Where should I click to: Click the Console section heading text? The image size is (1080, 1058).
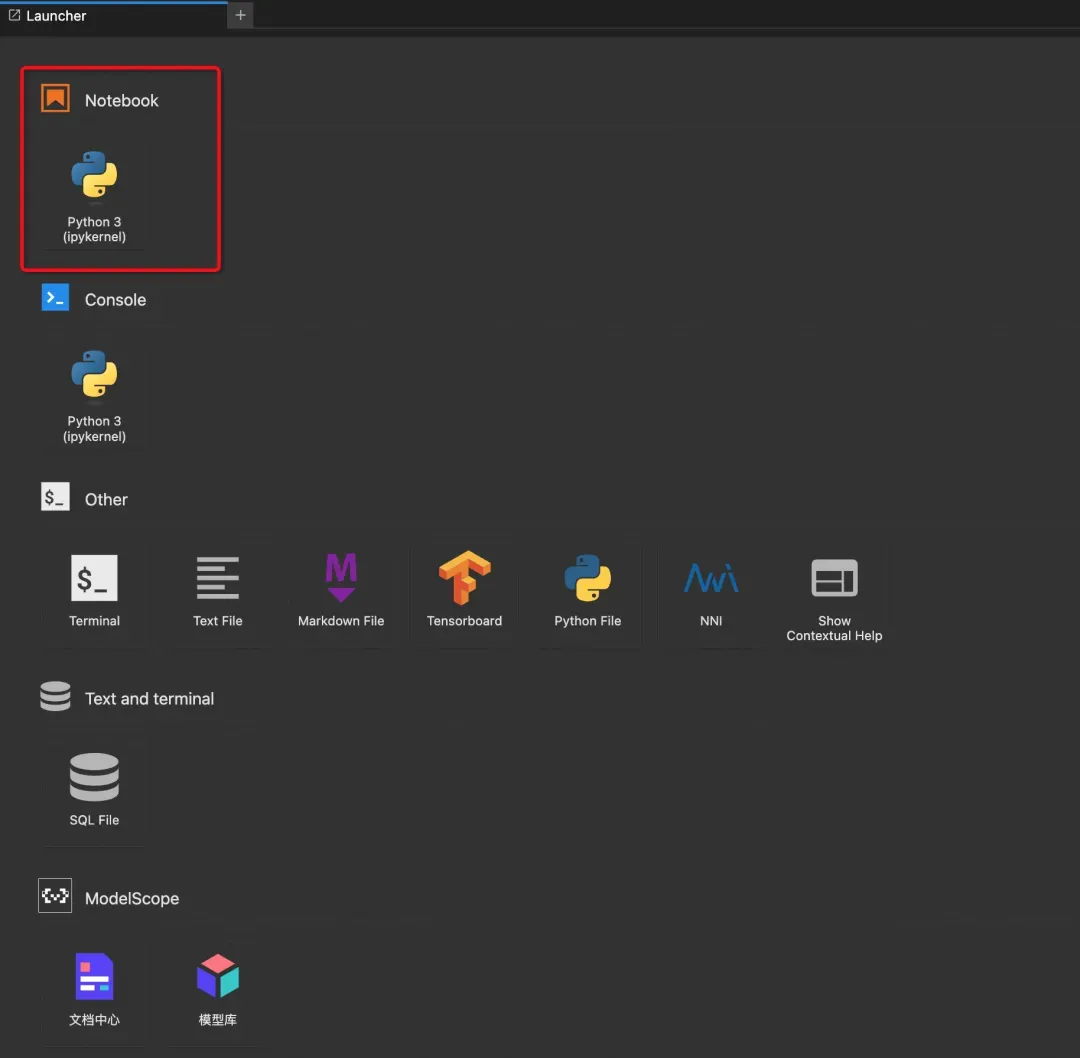(116, 300)
